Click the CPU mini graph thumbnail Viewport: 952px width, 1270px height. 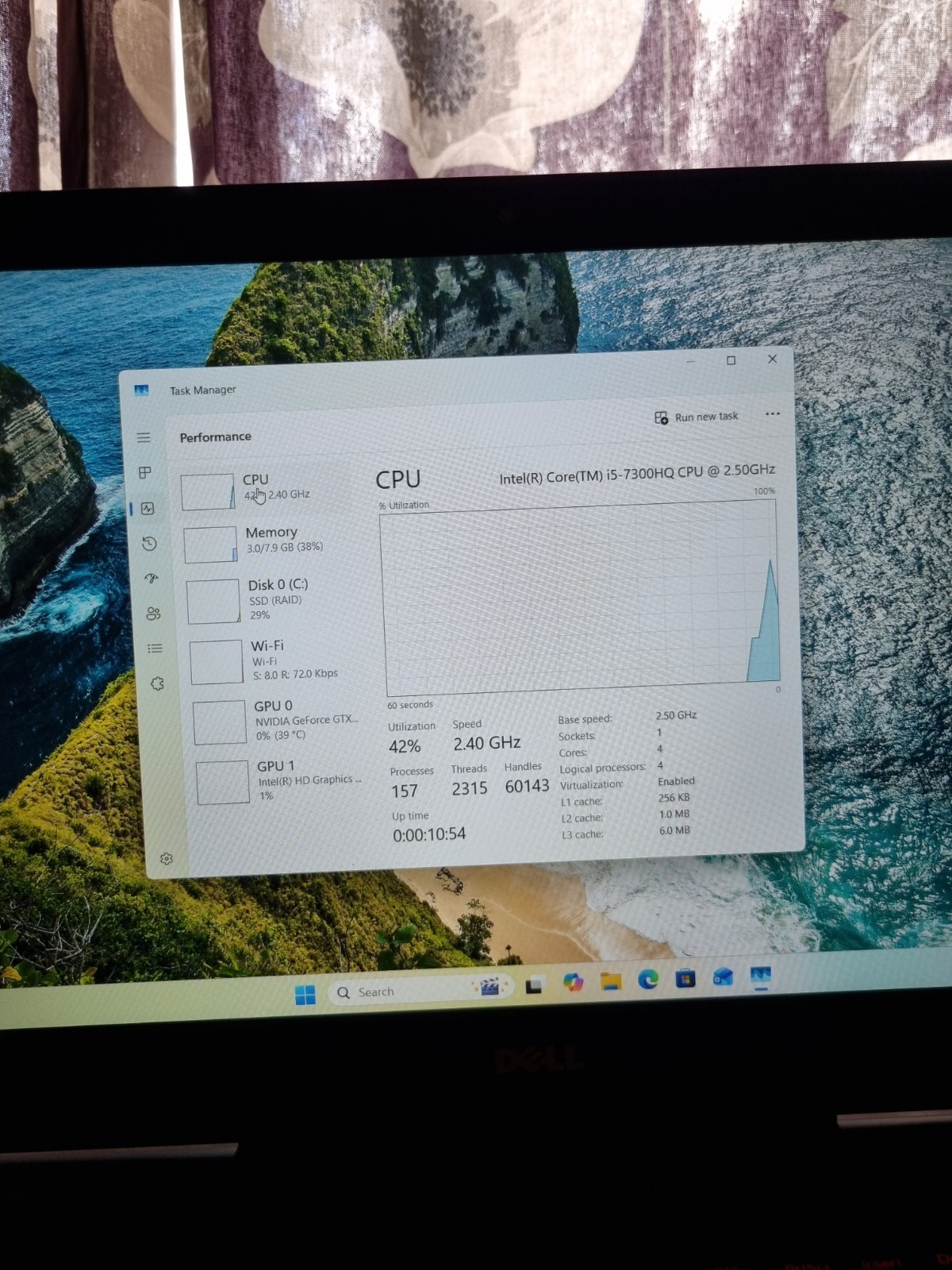pyautogui.click(x=207, y=492)
